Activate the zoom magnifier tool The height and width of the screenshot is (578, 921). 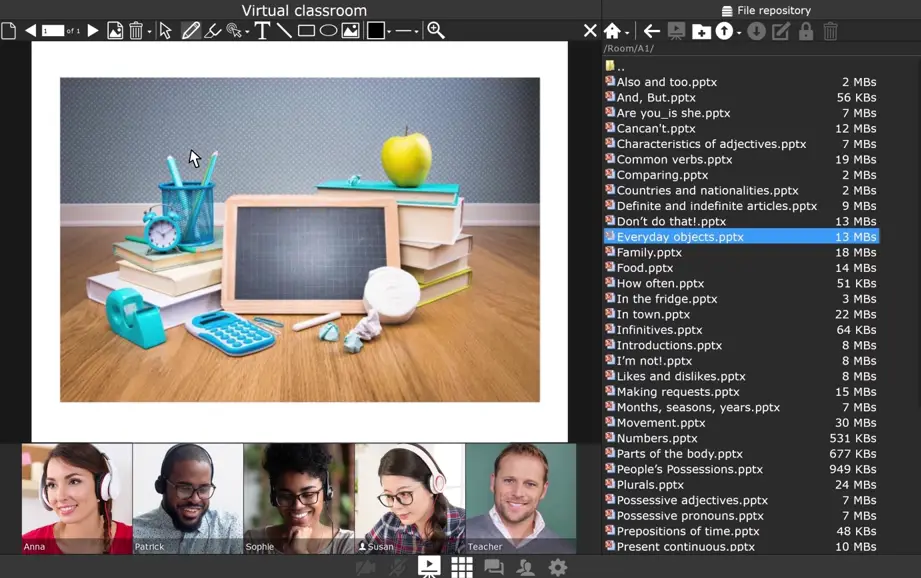(x=436, y=30)
